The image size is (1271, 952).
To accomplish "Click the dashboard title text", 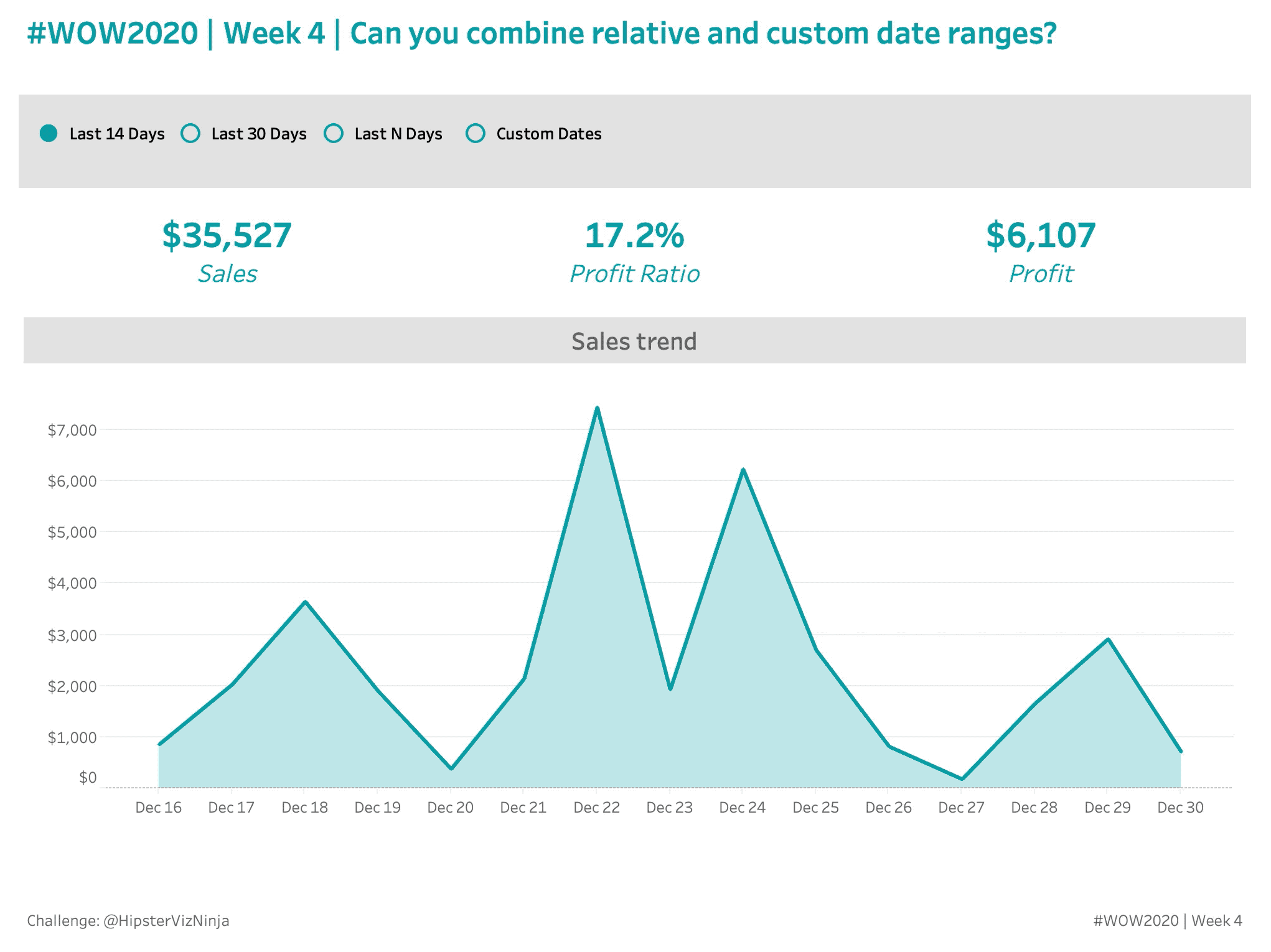I will pyautogui.click(x=541, y=34).
